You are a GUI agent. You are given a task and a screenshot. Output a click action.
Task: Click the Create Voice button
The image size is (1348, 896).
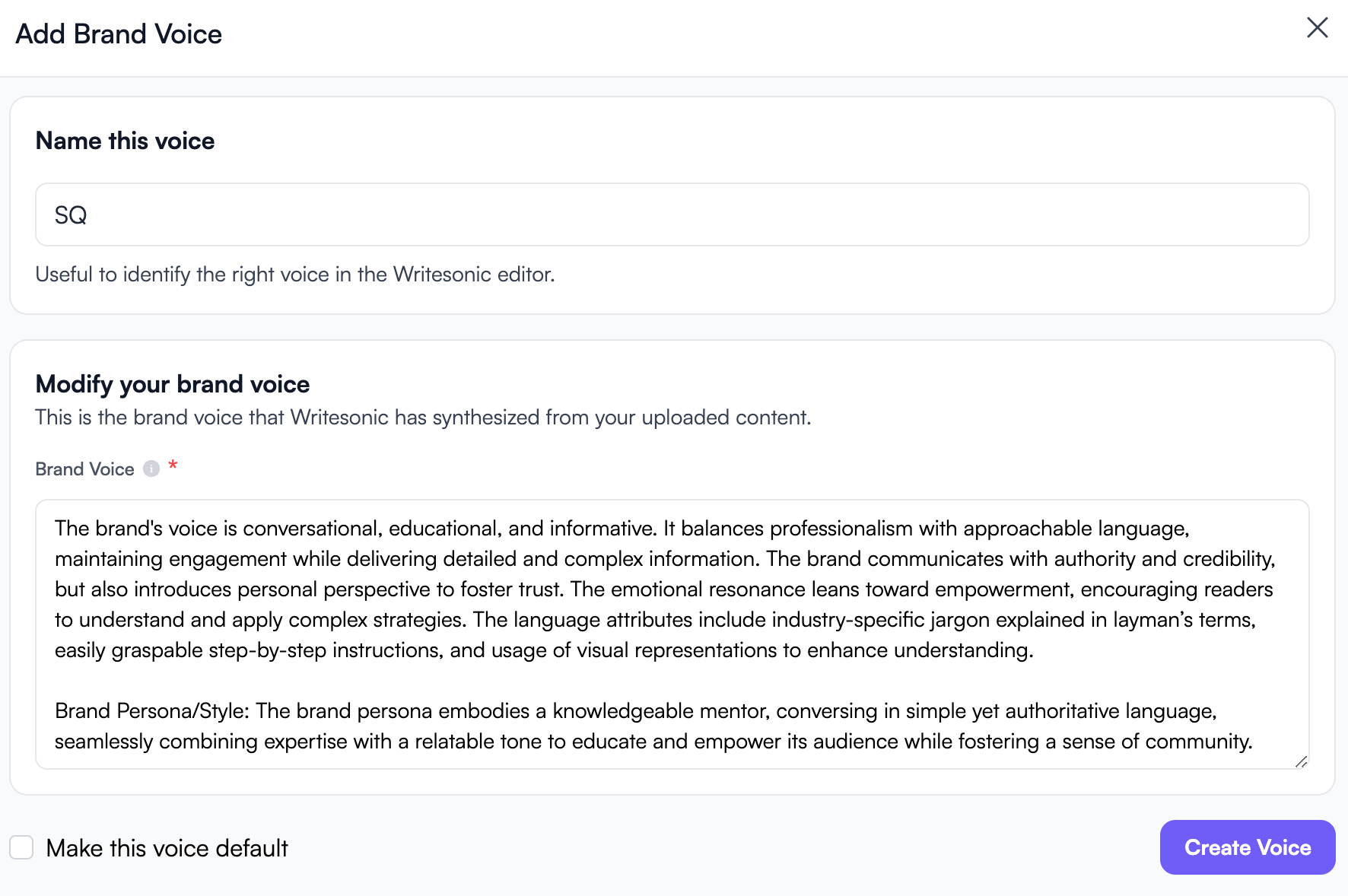click(x=1246, y=847)
